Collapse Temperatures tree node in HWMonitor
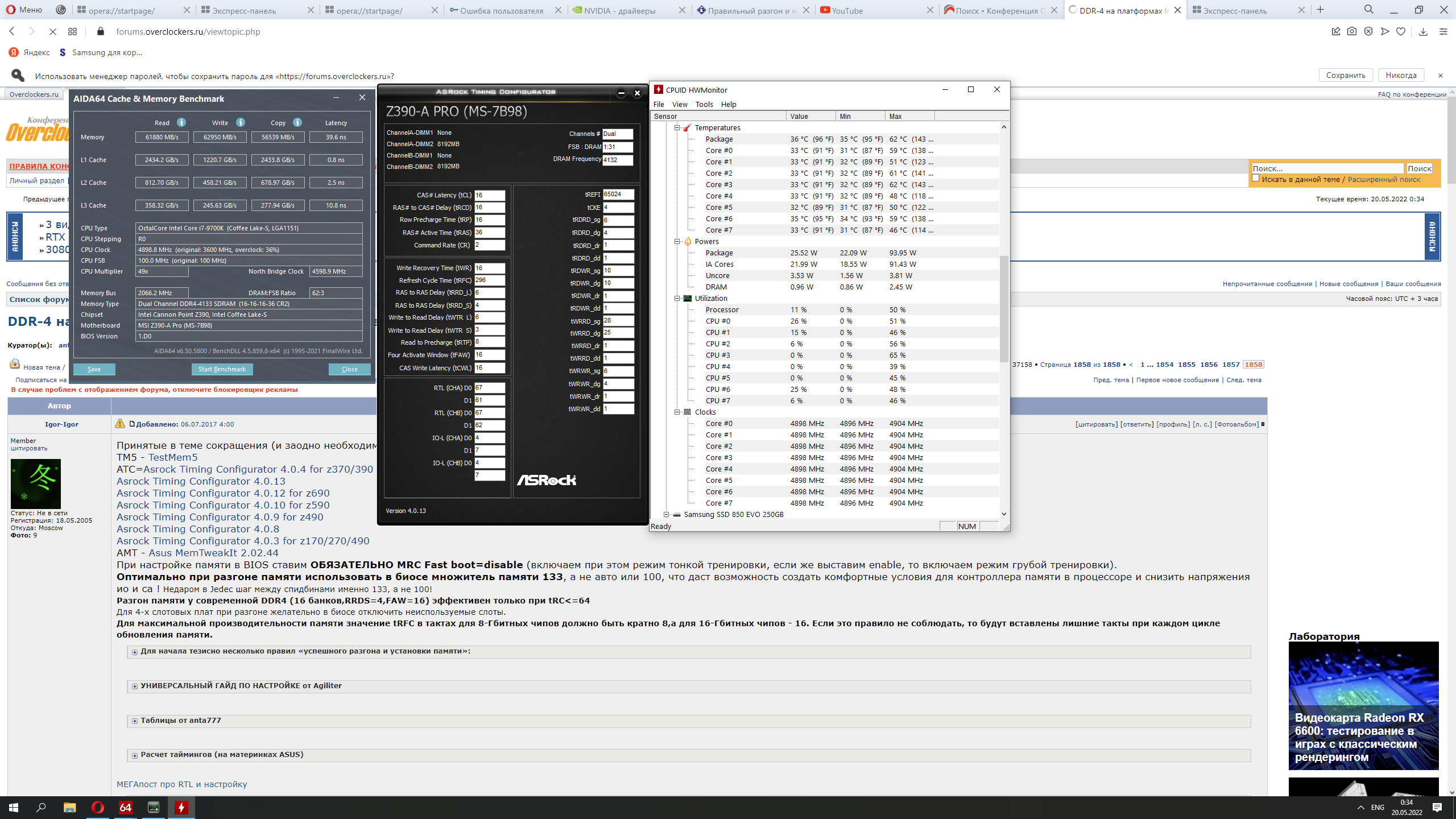 677,128
